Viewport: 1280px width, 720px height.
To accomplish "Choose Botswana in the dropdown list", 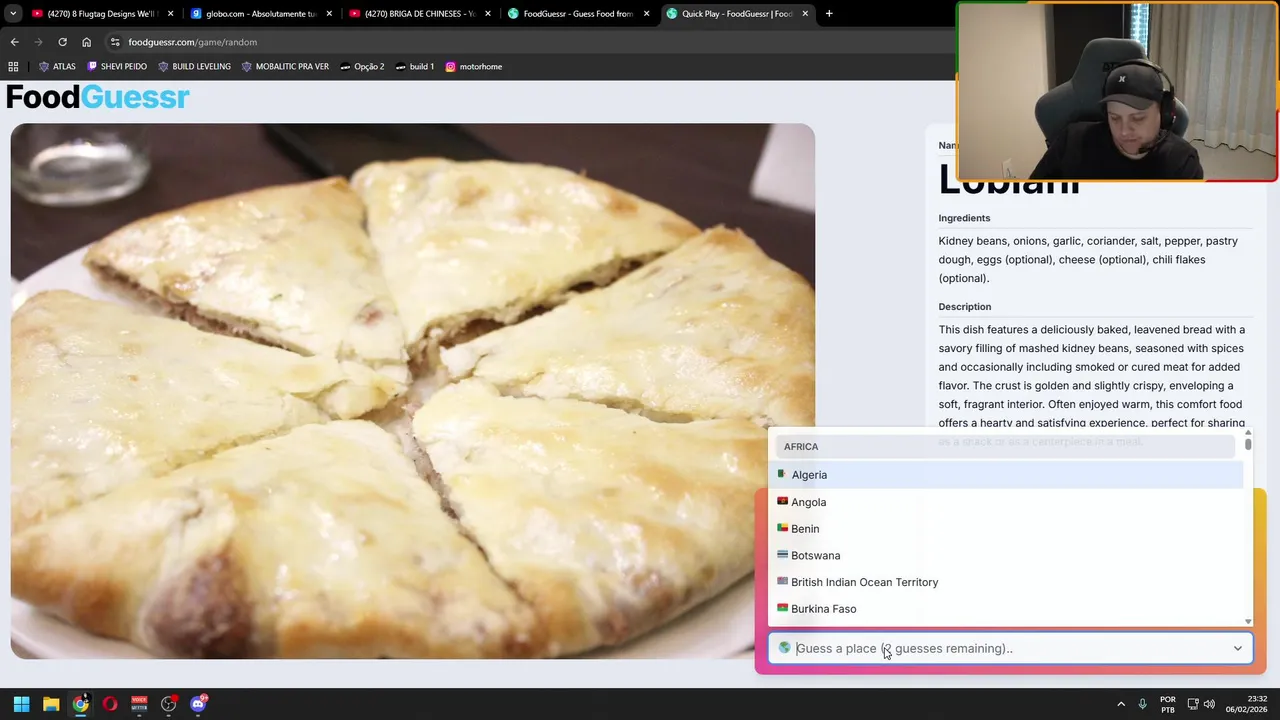I will (1006, 555).
